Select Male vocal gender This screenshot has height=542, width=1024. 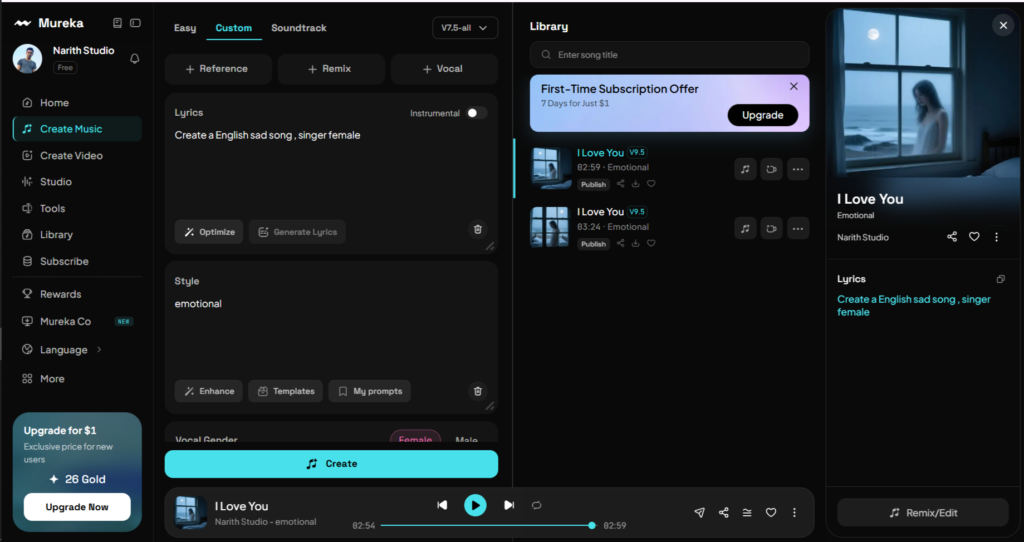tap(466, 439)
